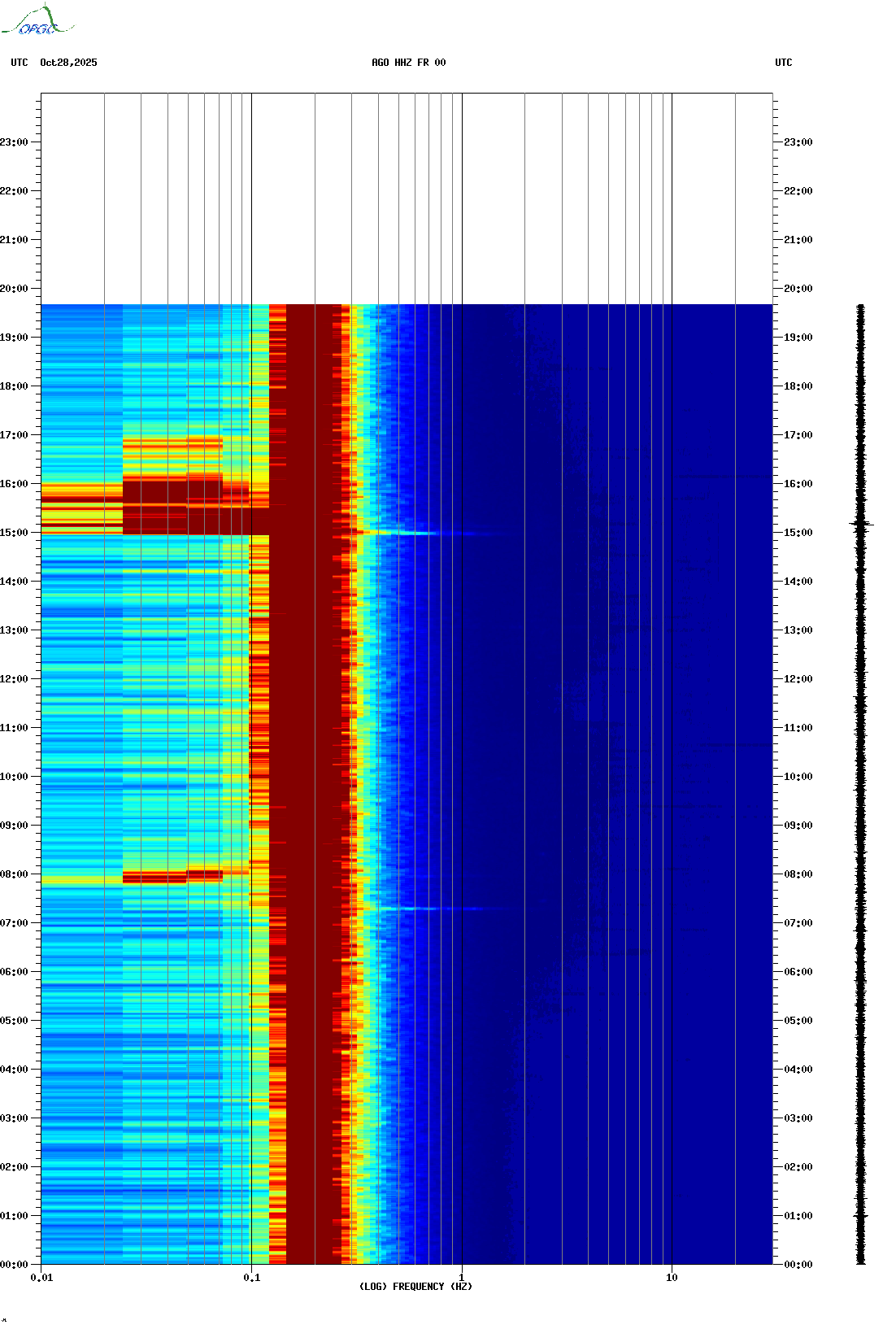
Task: Click the 10 Hz frequency axis label
Action: click(672, 1278)
